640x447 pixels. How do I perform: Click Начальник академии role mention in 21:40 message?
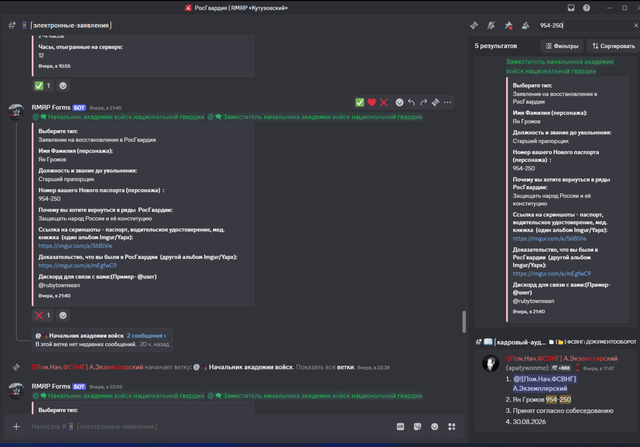[118, 117]
